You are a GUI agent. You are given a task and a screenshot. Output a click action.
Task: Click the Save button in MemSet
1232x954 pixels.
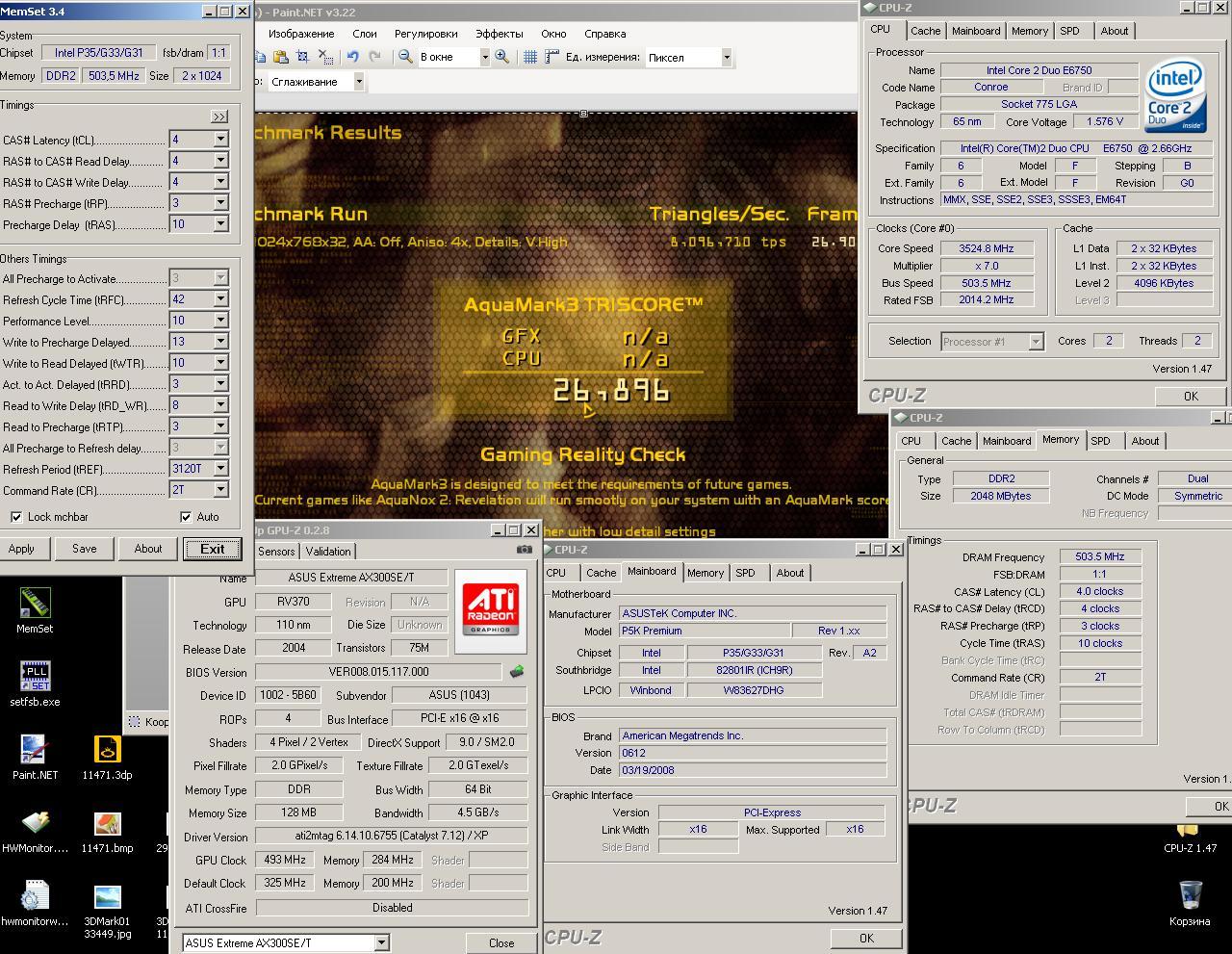tap(84, 549)
